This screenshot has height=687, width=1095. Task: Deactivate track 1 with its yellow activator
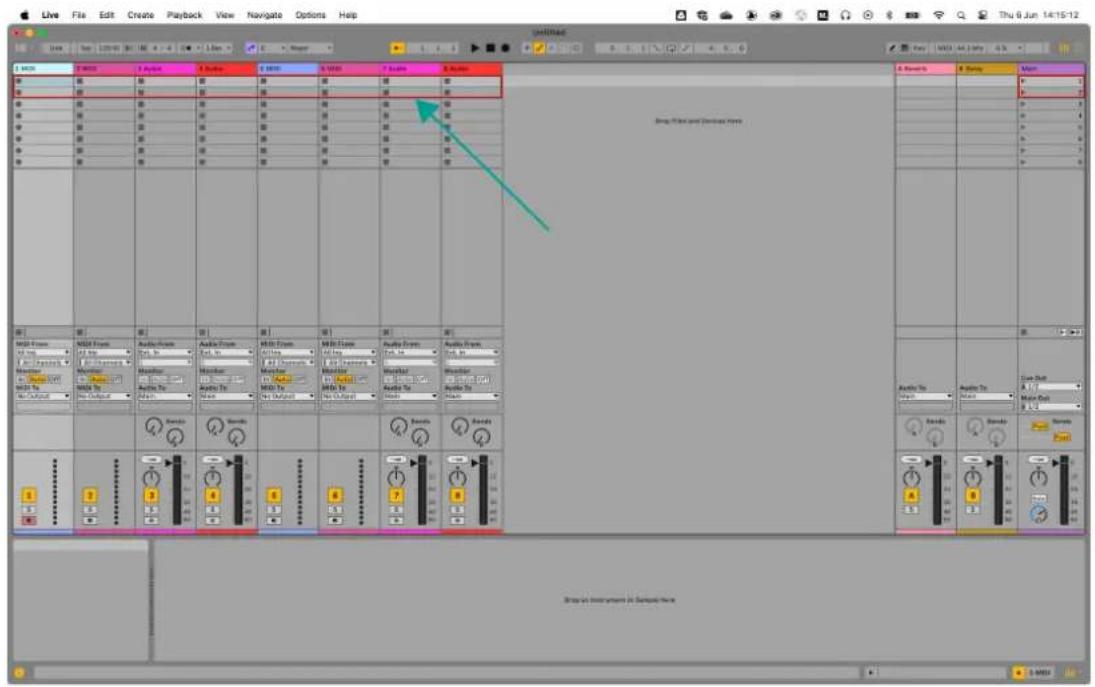[29, 496]
